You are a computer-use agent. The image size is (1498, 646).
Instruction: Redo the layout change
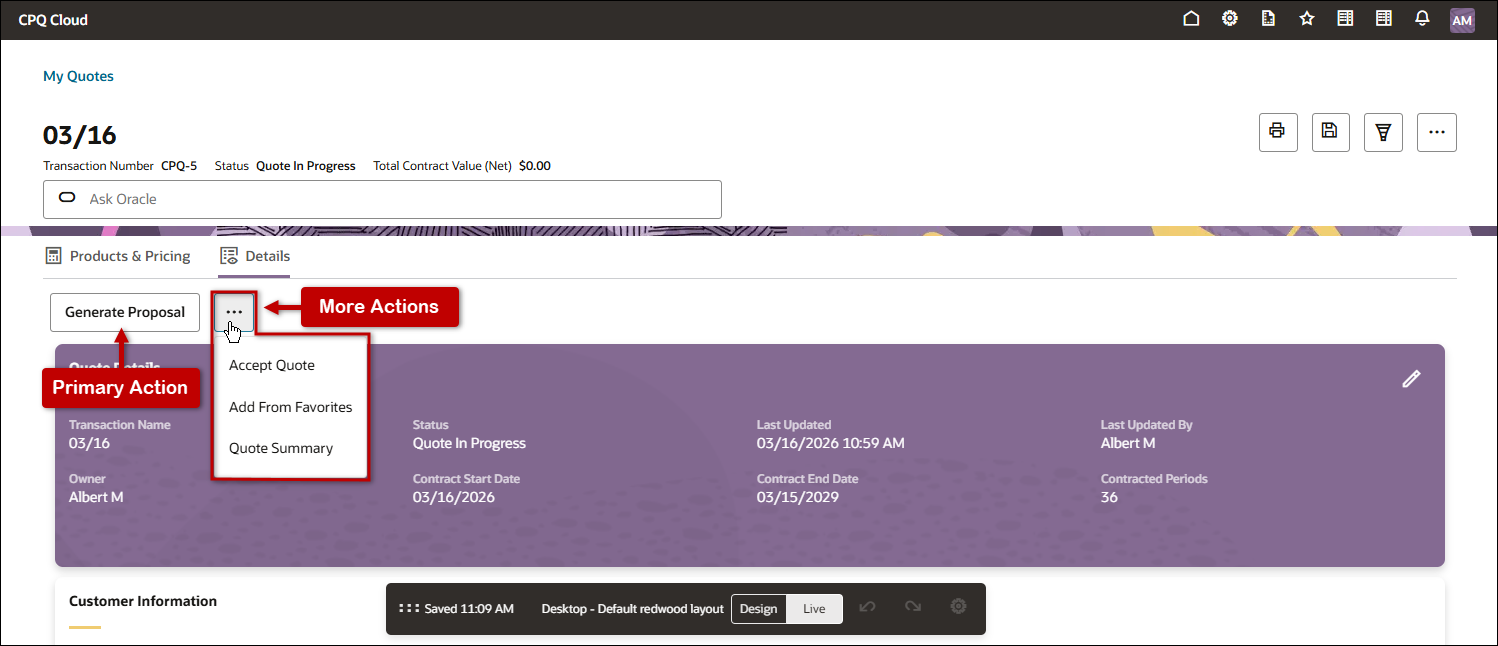912,608
